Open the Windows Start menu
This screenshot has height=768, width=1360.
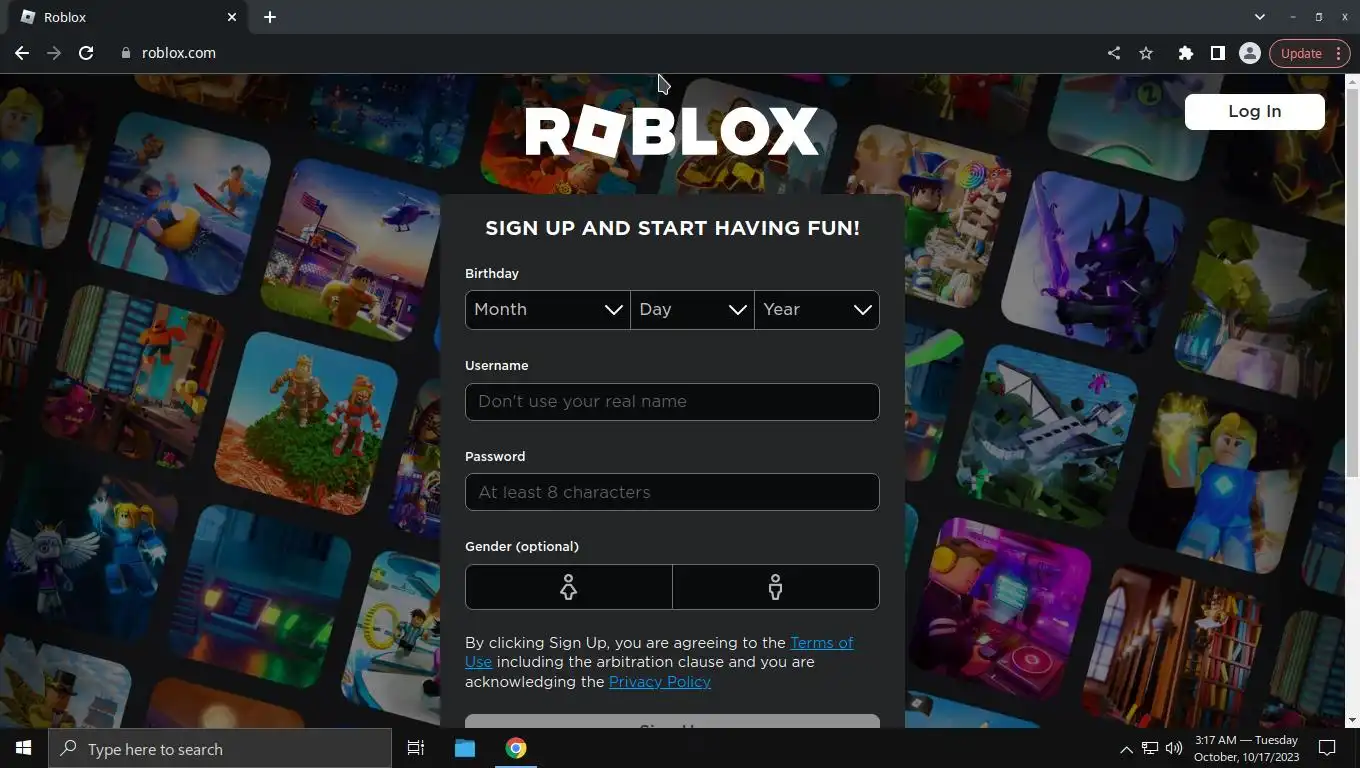[24, 748]
